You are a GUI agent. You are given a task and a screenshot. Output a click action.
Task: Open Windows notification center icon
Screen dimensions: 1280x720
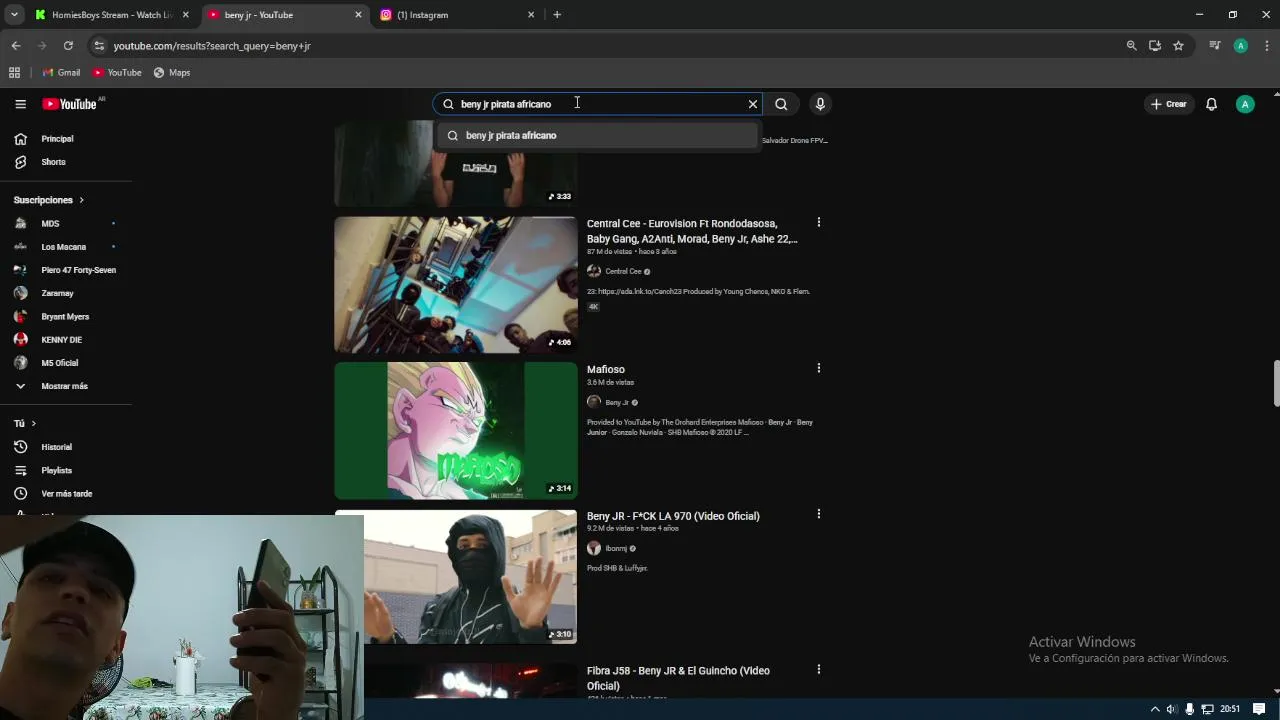click(x=1259, y=709)
